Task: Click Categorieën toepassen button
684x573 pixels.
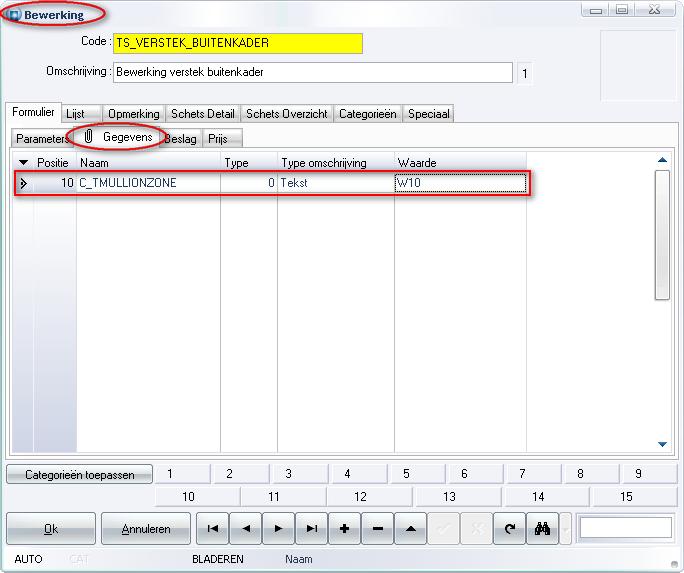Action: point(80,474)
